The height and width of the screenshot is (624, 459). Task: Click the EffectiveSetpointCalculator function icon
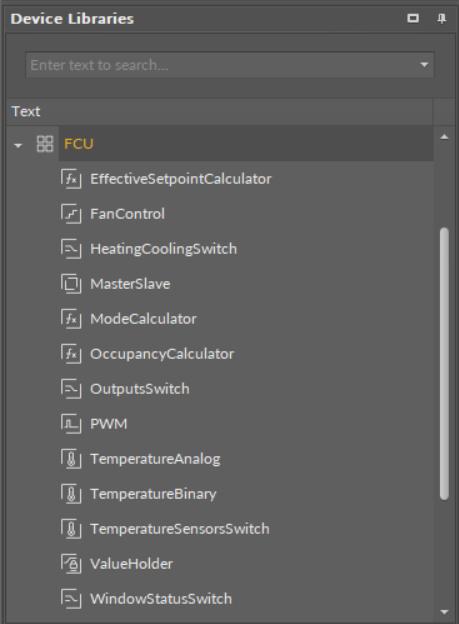tap(71, 179)
